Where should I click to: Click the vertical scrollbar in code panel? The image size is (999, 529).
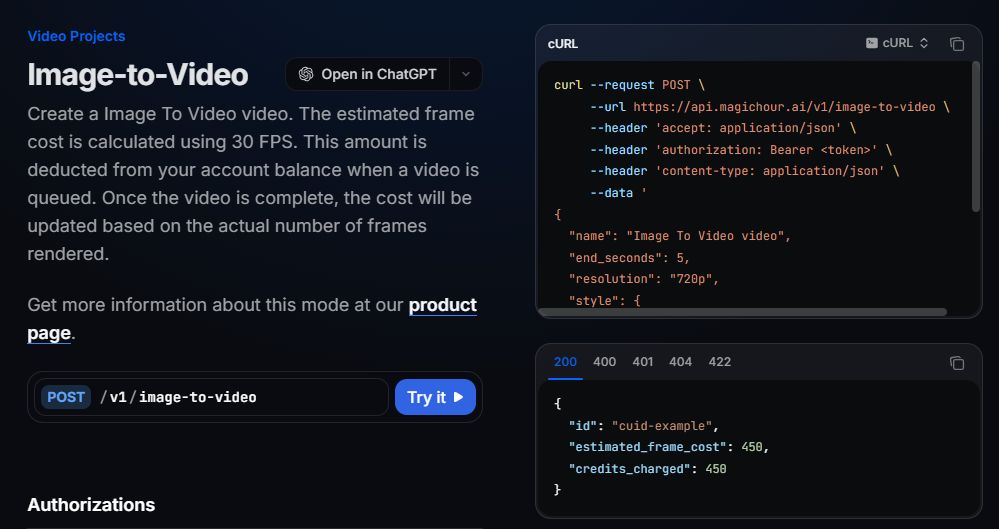click(976, 135)
